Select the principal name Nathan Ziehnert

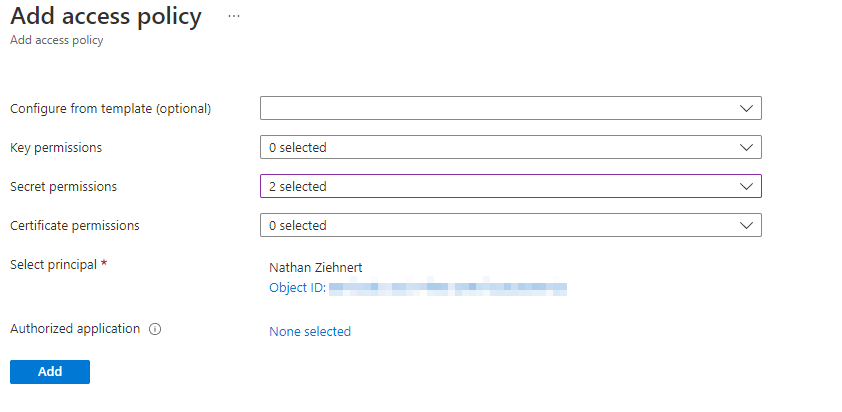[316, 268]
